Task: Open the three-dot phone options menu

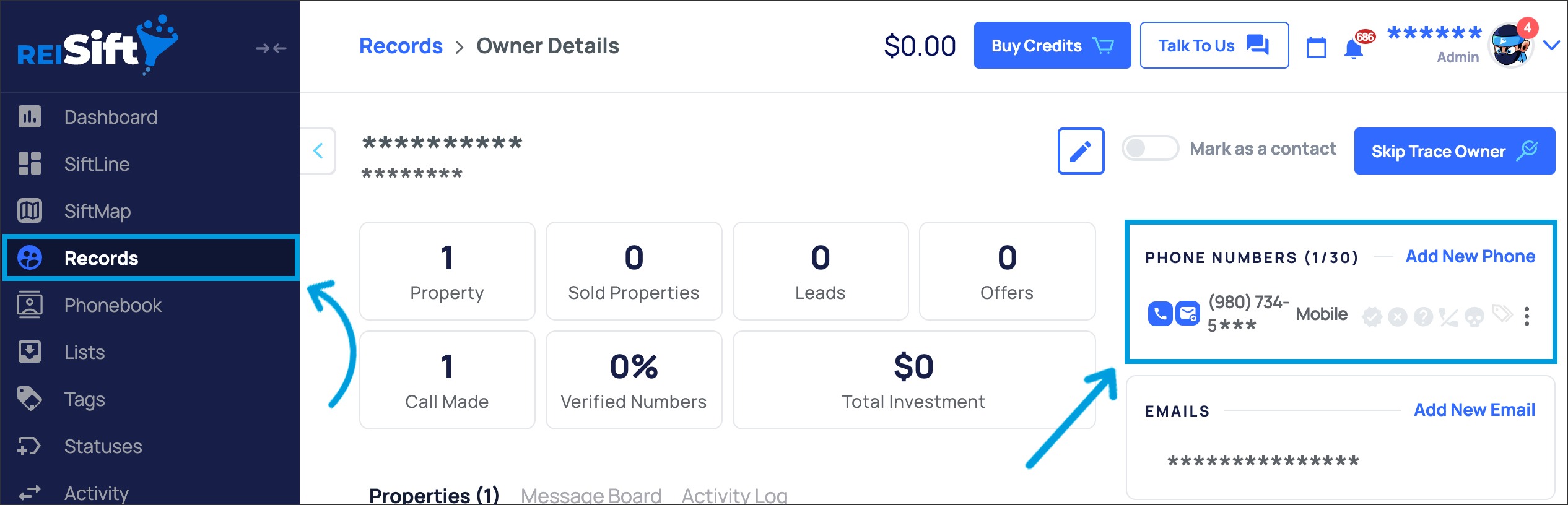Action: 1527,316
